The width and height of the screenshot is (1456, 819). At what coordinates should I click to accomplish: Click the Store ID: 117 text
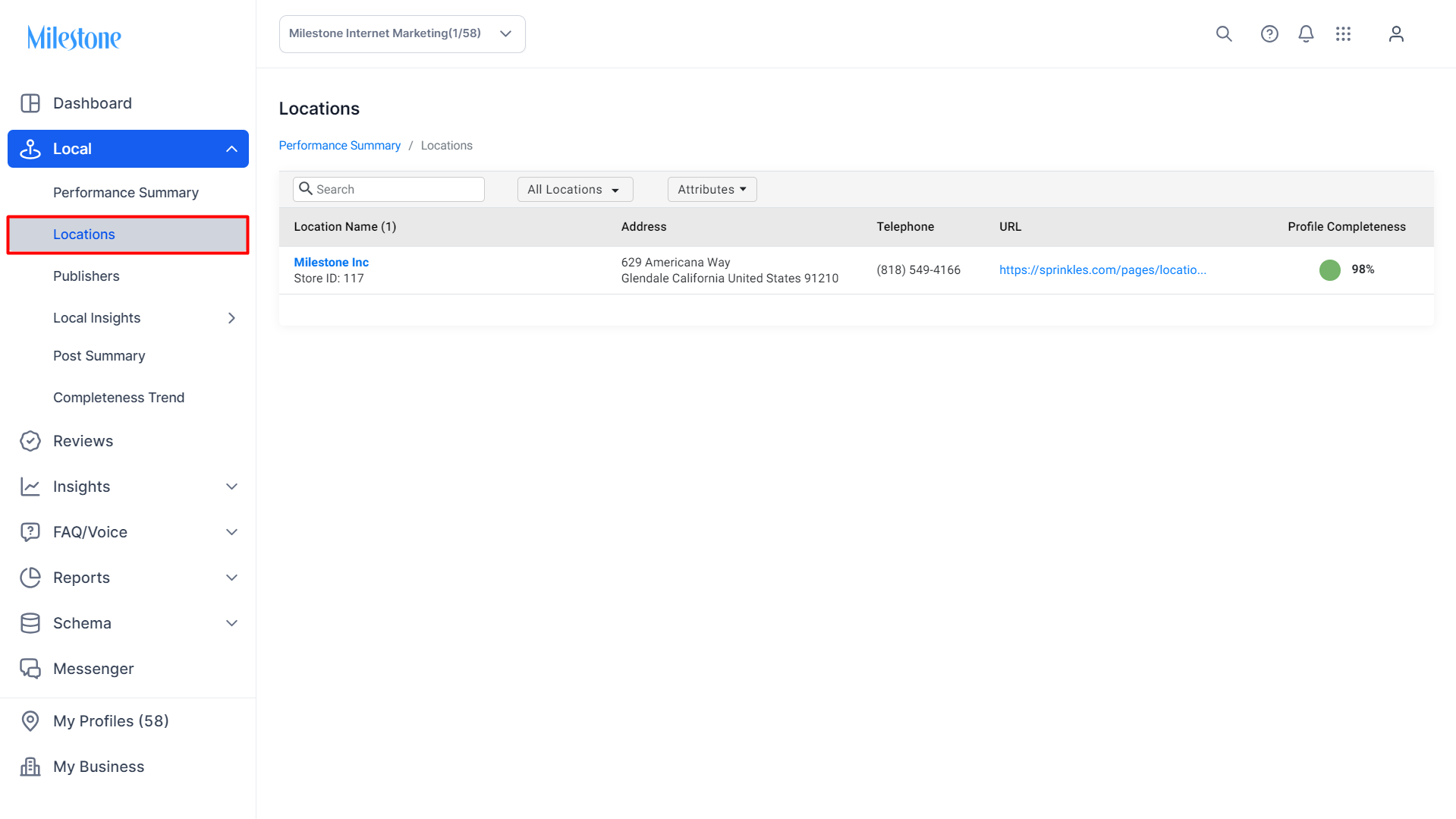coord(329,279)
